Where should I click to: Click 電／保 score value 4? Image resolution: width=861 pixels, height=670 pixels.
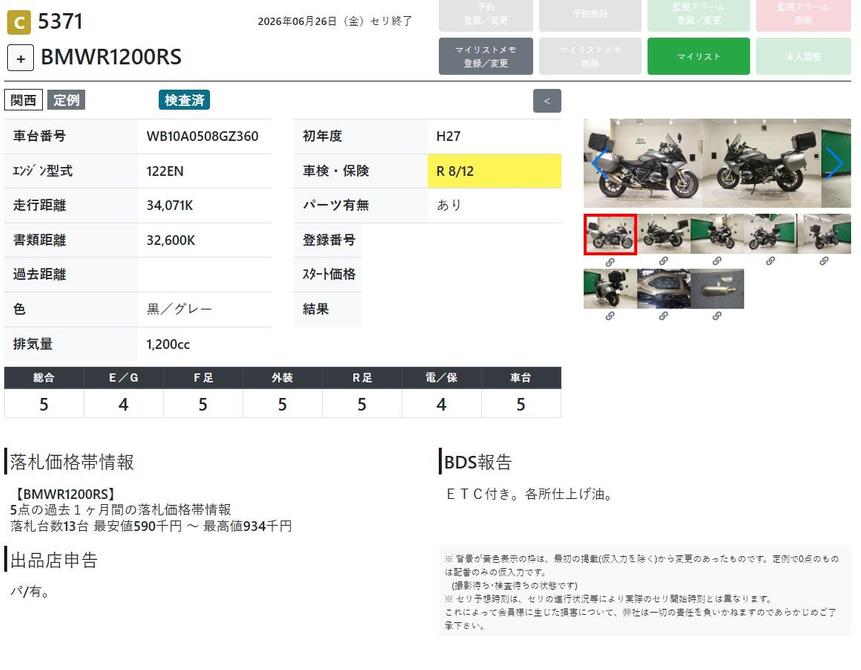click(441, 405)
